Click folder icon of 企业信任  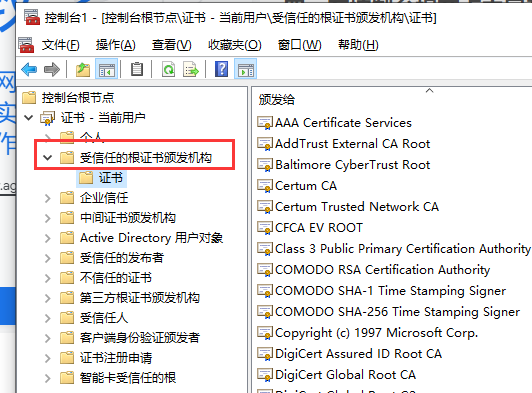[x=67, y=198]
